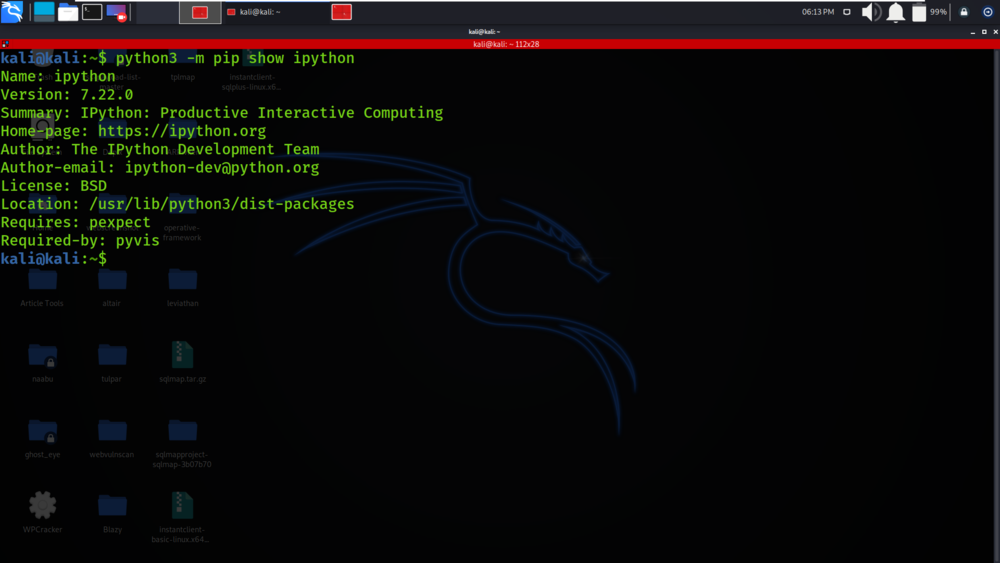Click the Requires: pexpect line

pos(75,223)
